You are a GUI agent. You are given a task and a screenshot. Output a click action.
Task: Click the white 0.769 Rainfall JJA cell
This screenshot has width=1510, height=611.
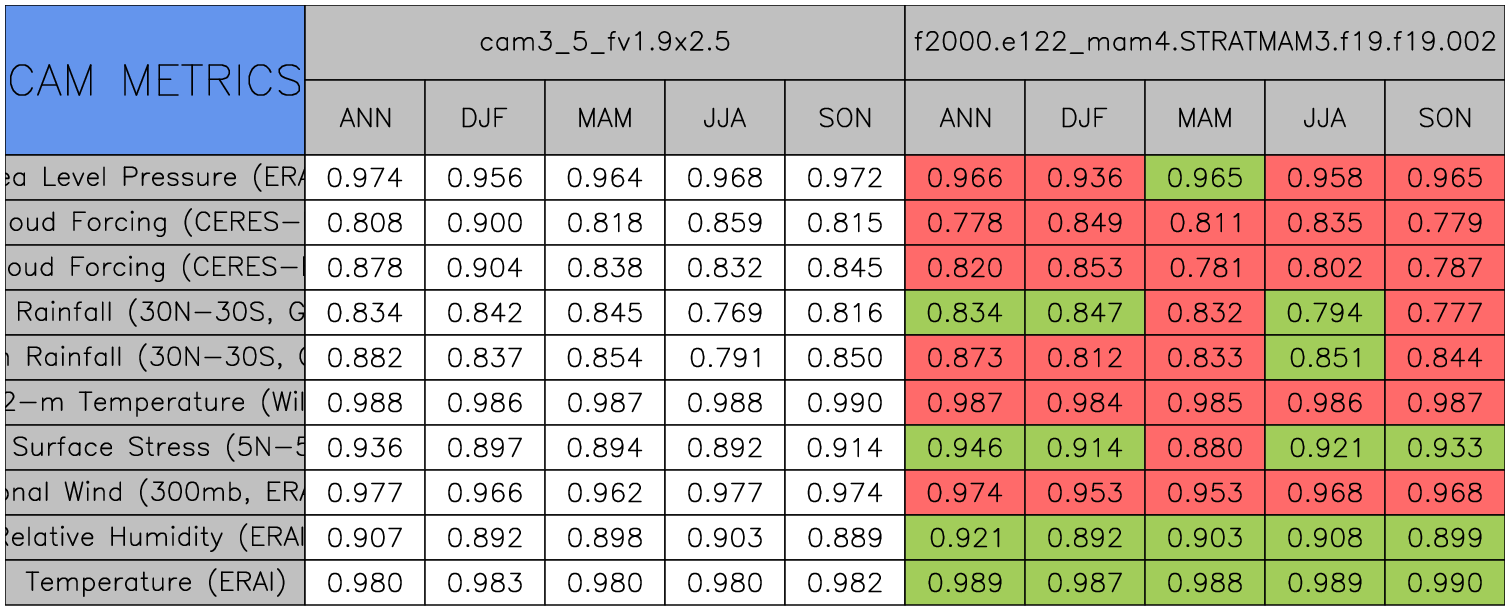[x=724, y=313]
